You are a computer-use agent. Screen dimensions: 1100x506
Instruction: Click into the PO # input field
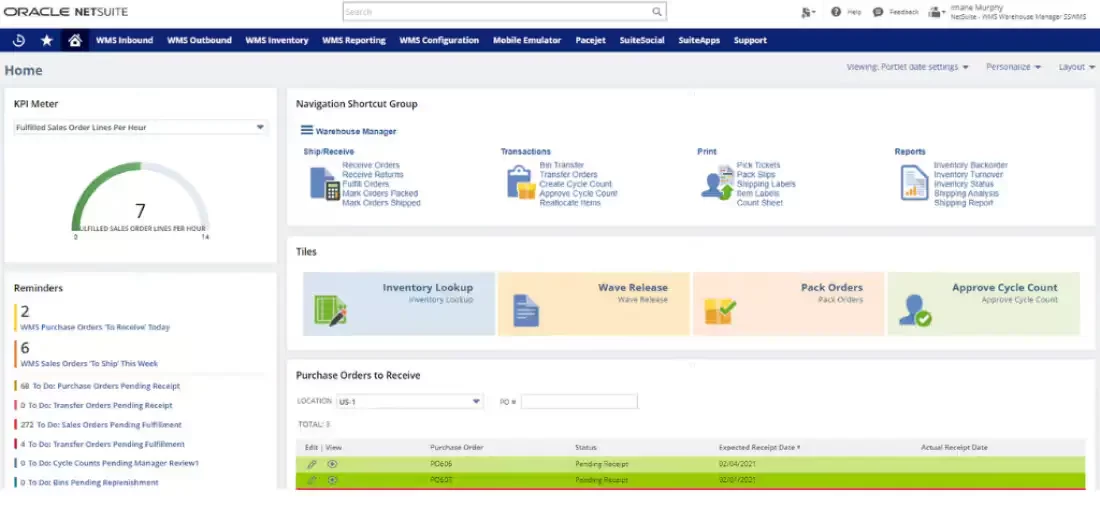click(x=579, y=401)
